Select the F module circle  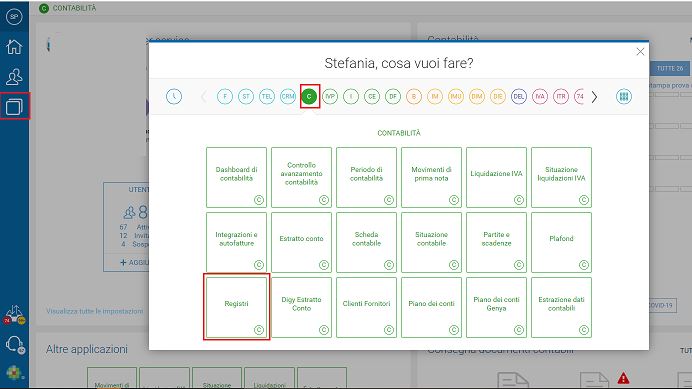click(x=225, y=96)
